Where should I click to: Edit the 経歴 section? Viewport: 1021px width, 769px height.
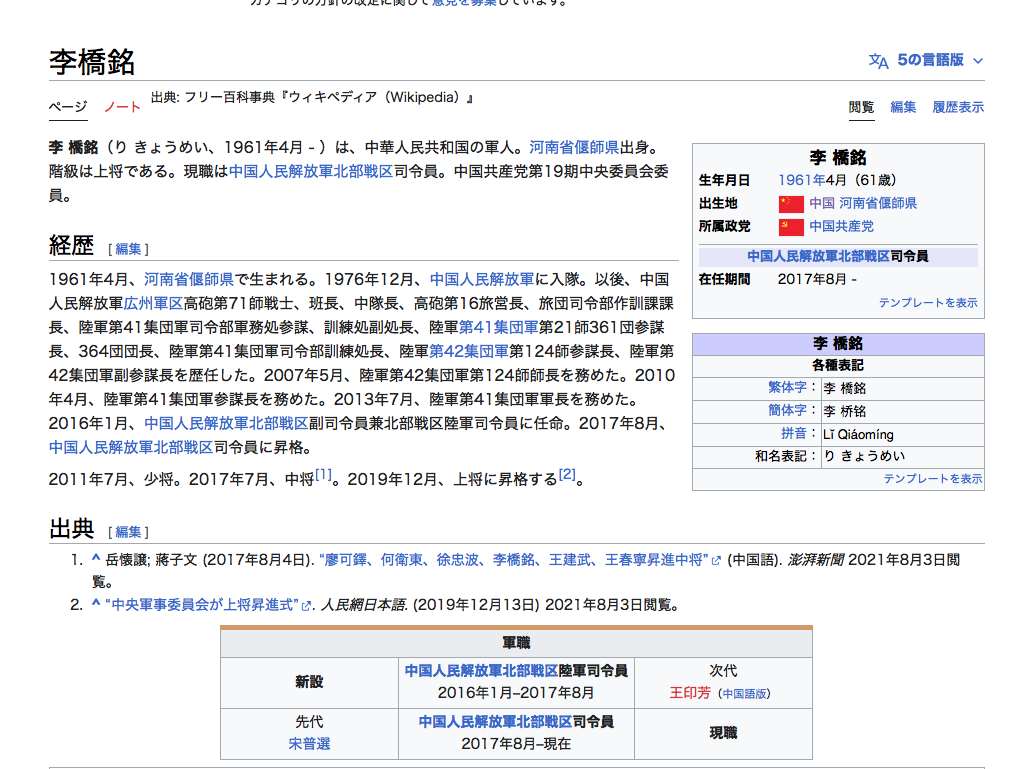tap(128, 249)
